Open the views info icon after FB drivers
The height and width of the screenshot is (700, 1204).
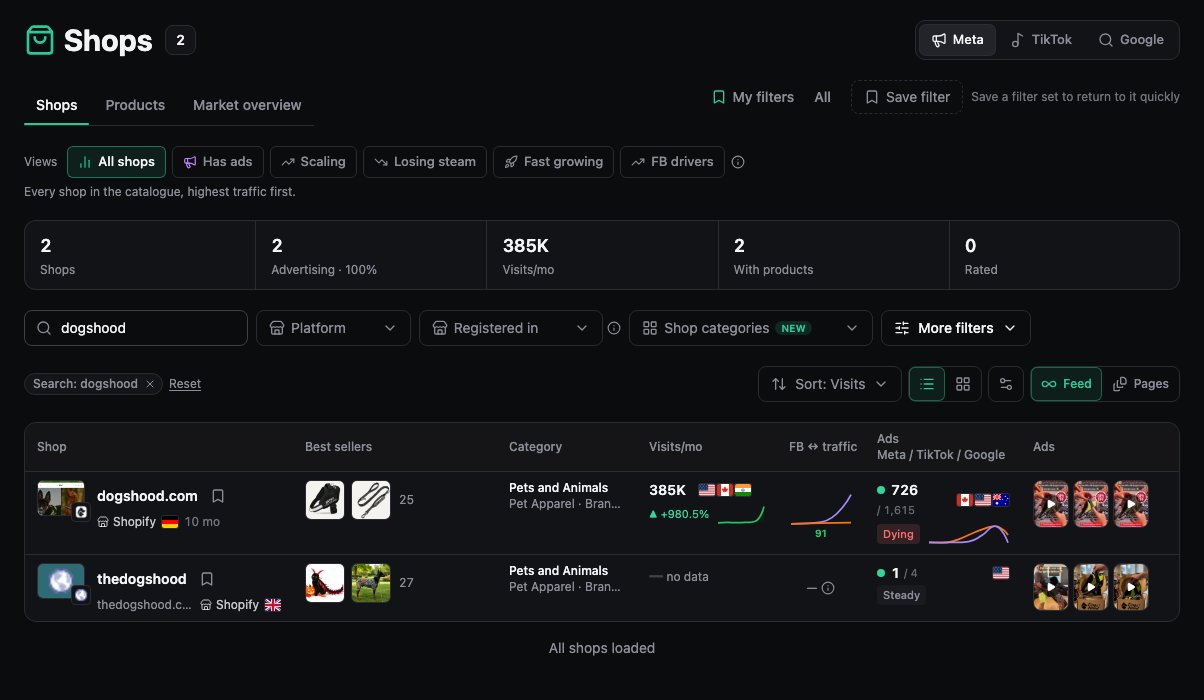tap(738, 162)
